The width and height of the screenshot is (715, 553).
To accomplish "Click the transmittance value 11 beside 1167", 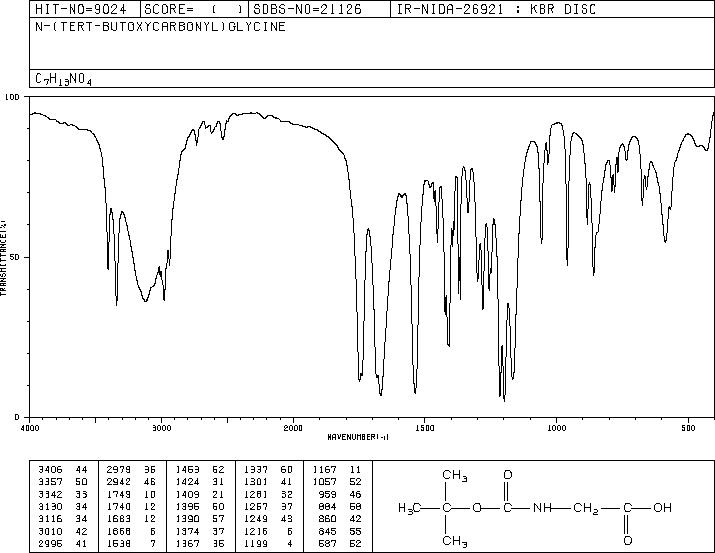I will point(355,470).
